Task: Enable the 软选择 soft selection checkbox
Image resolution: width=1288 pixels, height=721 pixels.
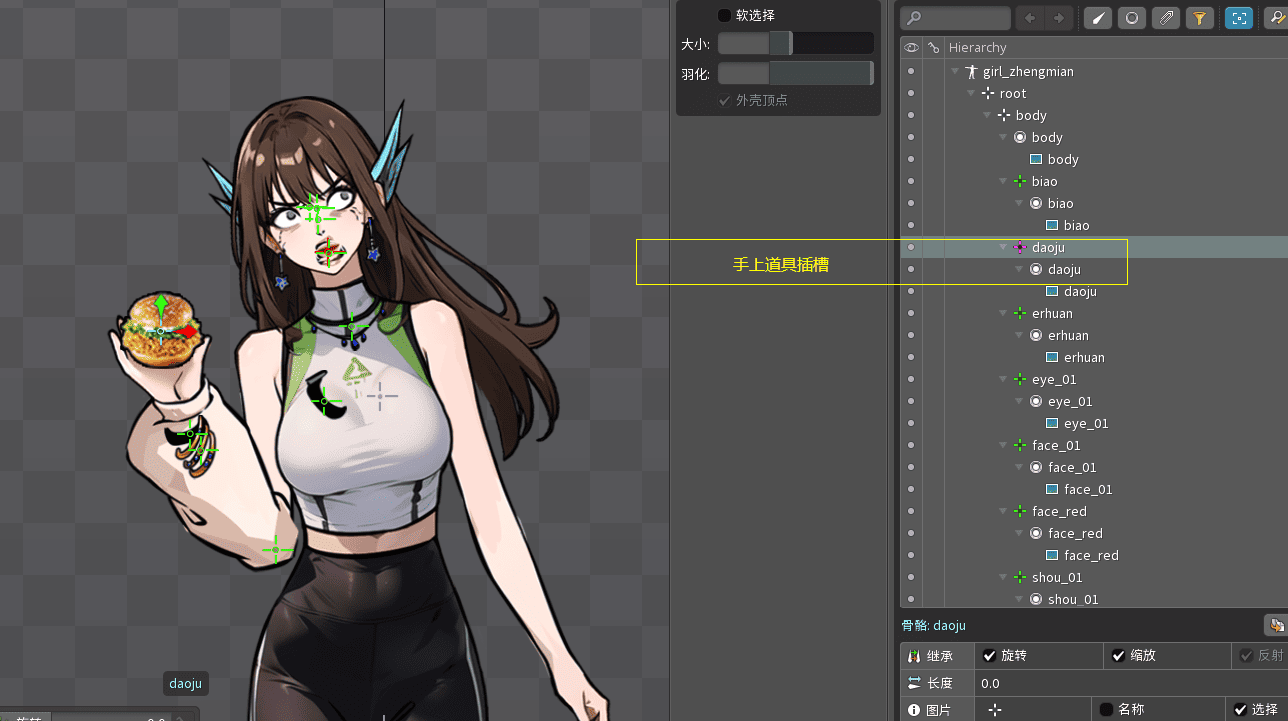Action: pos(725,16)
